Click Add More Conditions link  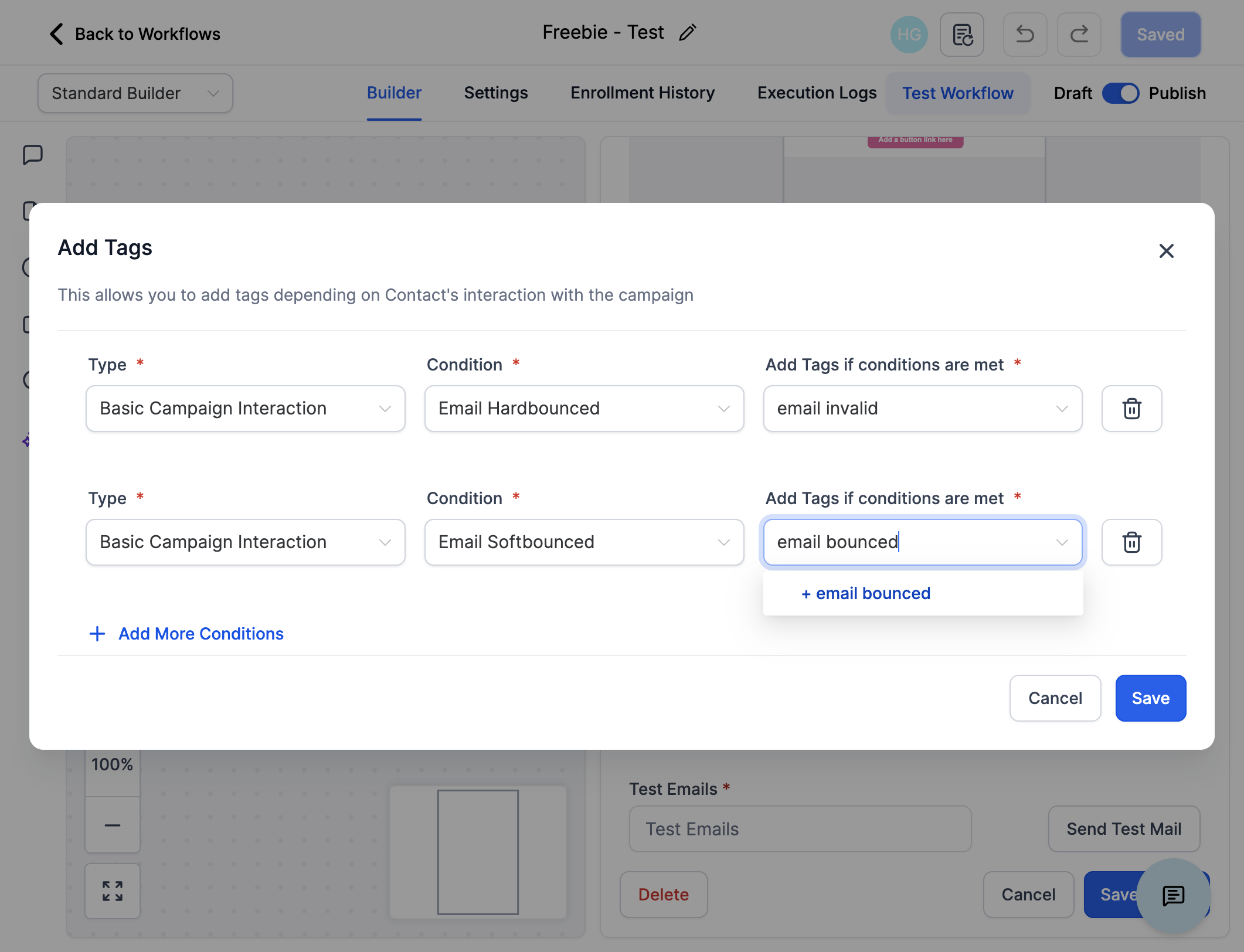tap(186, 634)
